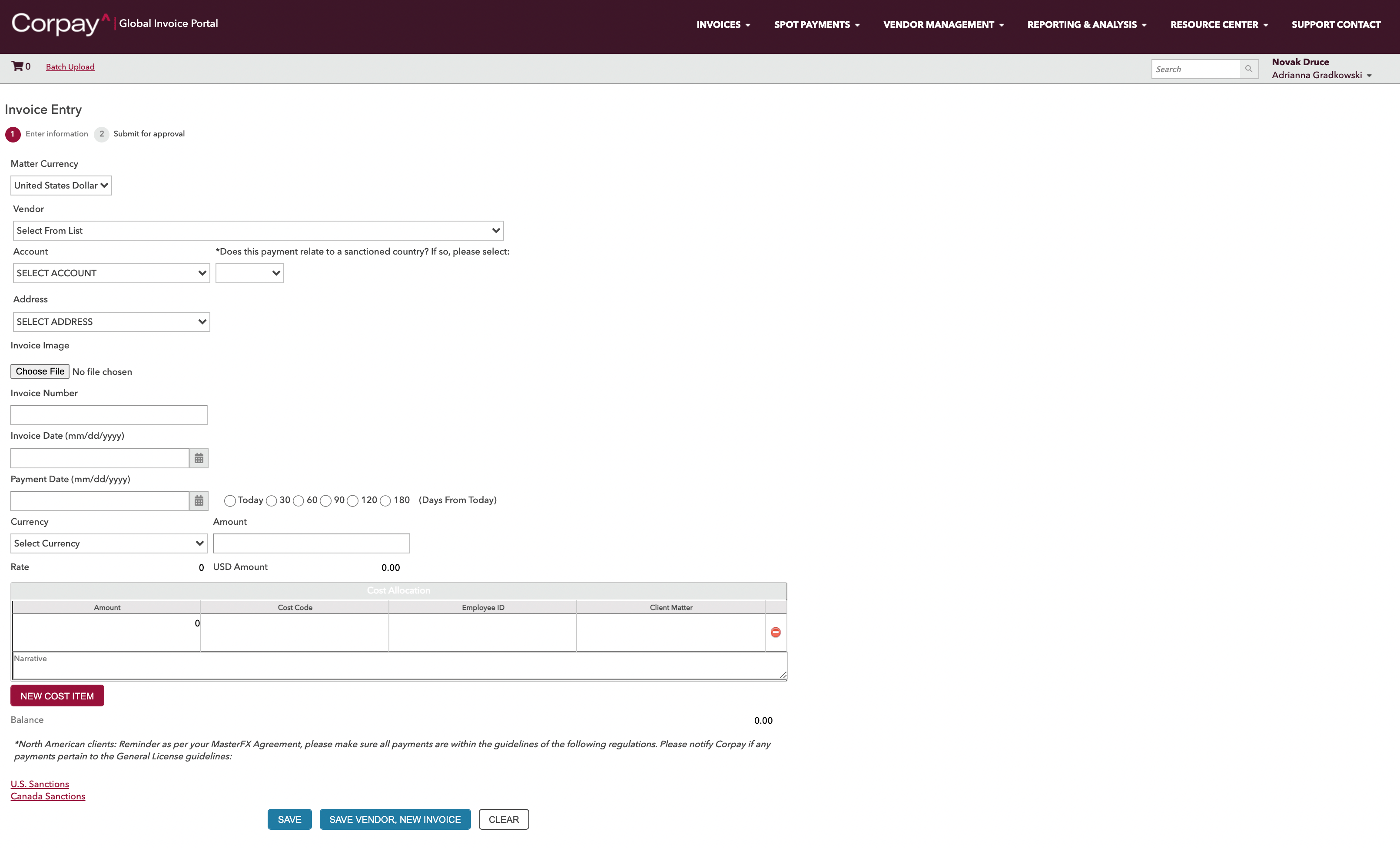Click the step 1 circle indicator

[13, 134]
